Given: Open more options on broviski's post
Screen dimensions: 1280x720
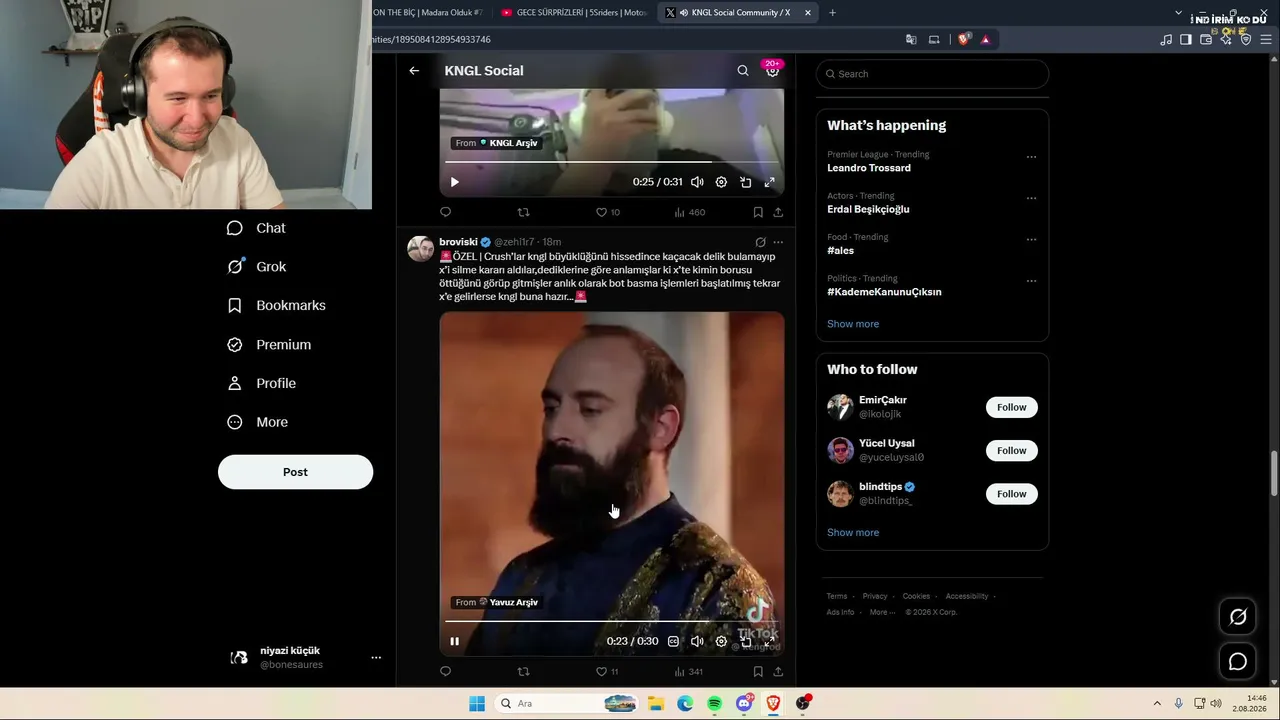Looking at the screenshot, I should 778,242.
